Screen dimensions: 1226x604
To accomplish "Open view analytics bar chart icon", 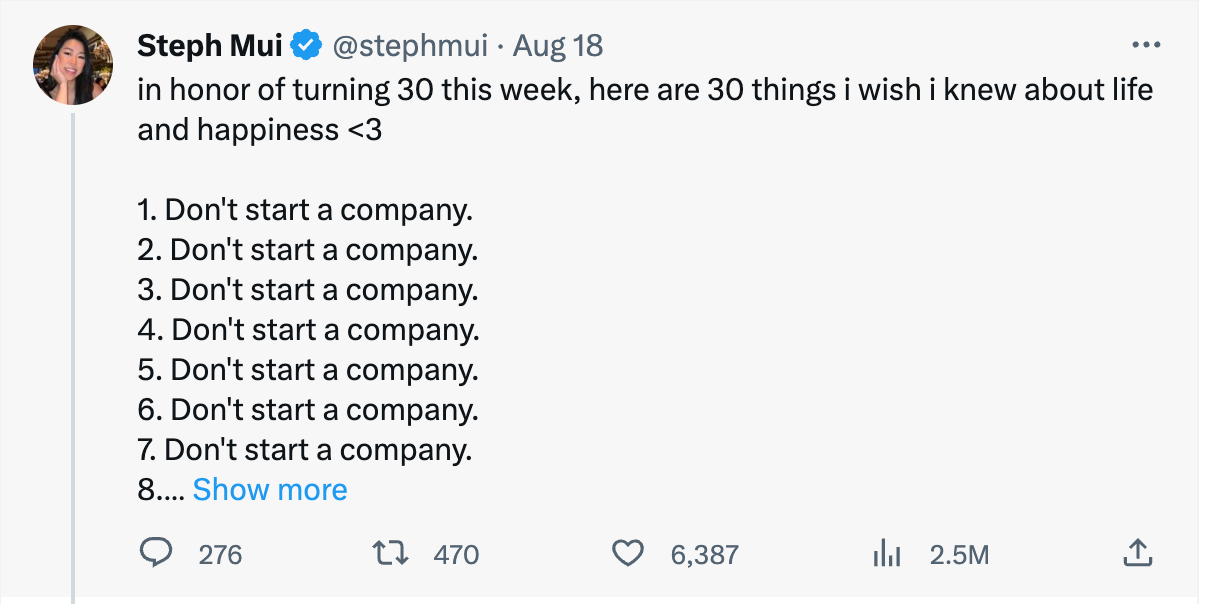I will point(887,553).
